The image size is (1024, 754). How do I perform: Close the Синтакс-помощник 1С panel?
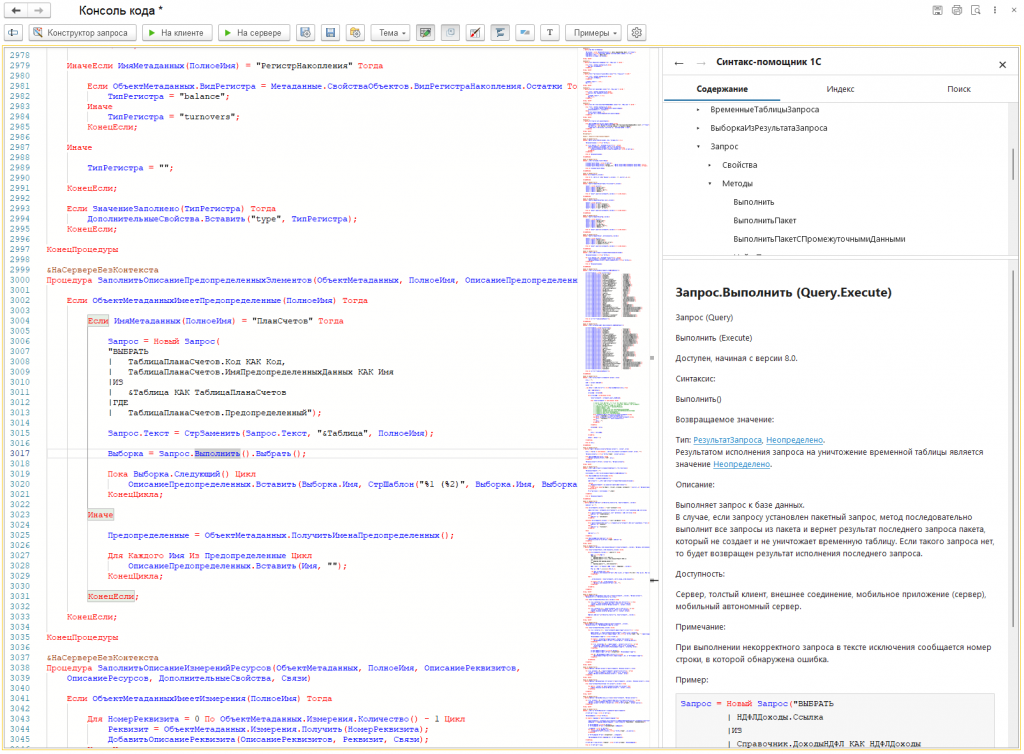(1002, 65)
